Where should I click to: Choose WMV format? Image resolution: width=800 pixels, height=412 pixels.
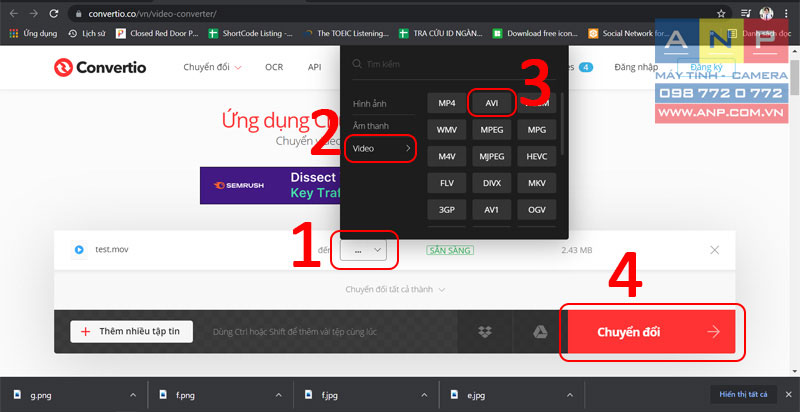tap(446, 130)
